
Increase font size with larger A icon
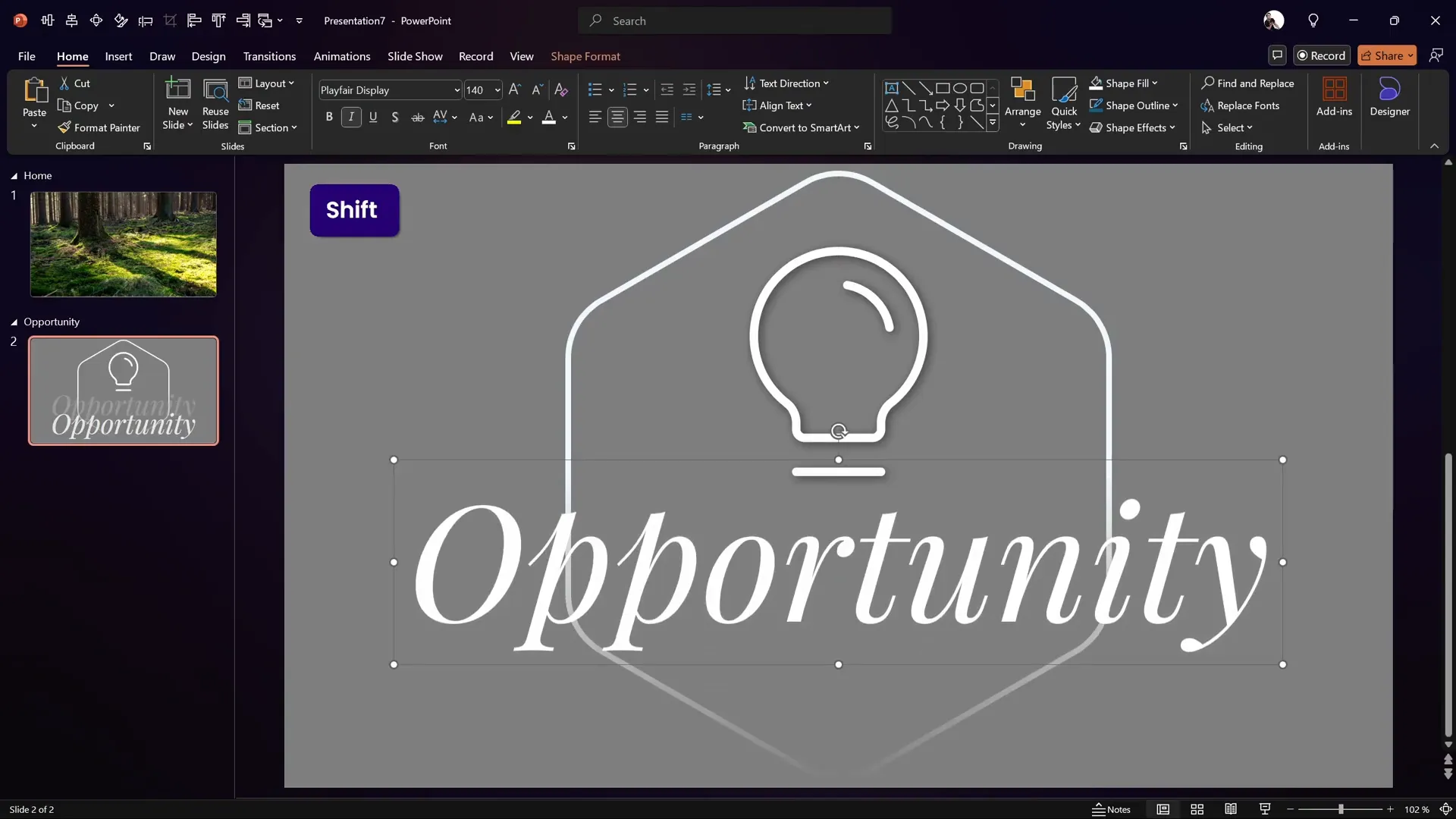[x=515, y=89]
